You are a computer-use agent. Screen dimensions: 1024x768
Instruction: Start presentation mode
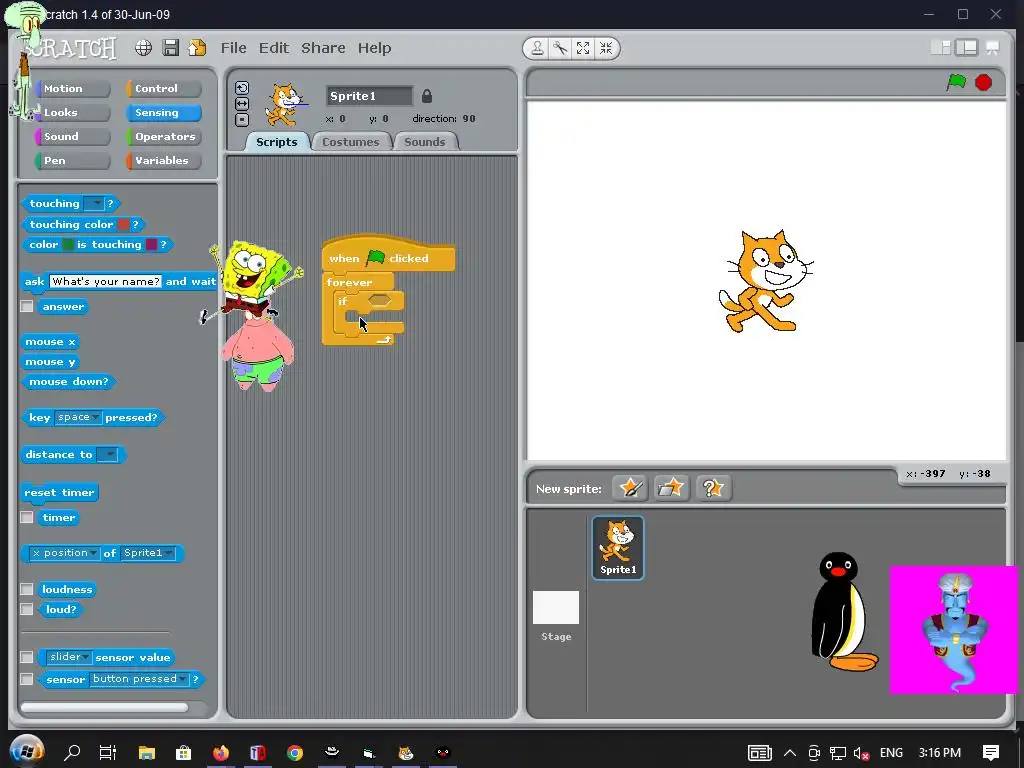point(993,48)
